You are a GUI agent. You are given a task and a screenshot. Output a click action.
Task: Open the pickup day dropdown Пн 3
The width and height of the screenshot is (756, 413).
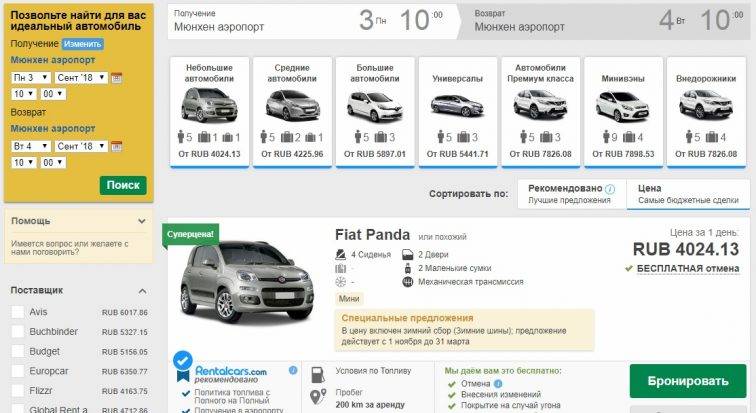[31, 78]
